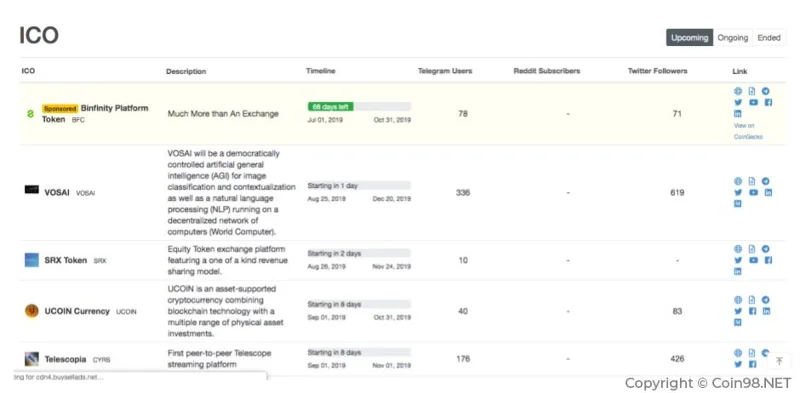Switch to the Ongoing tab

[x=733, y=38]
